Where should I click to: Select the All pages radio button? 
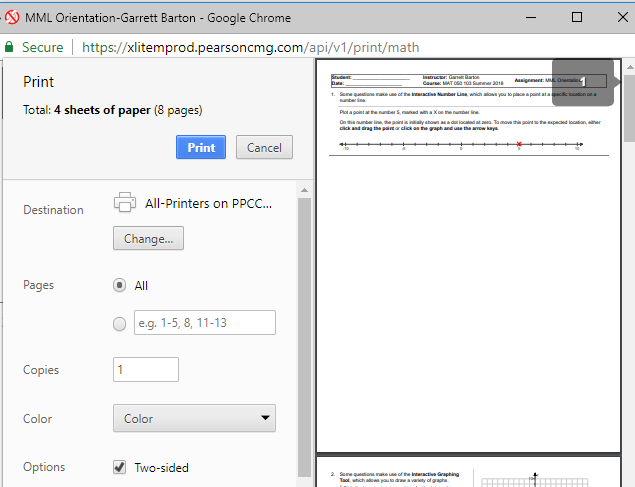pos(120,285)
